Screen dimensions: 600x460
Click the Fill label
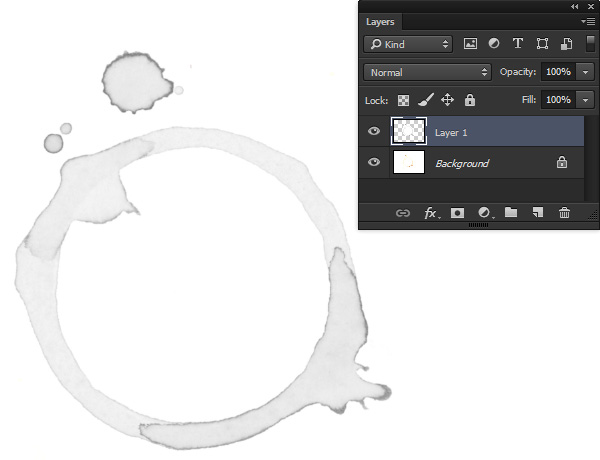coord(529,100)
